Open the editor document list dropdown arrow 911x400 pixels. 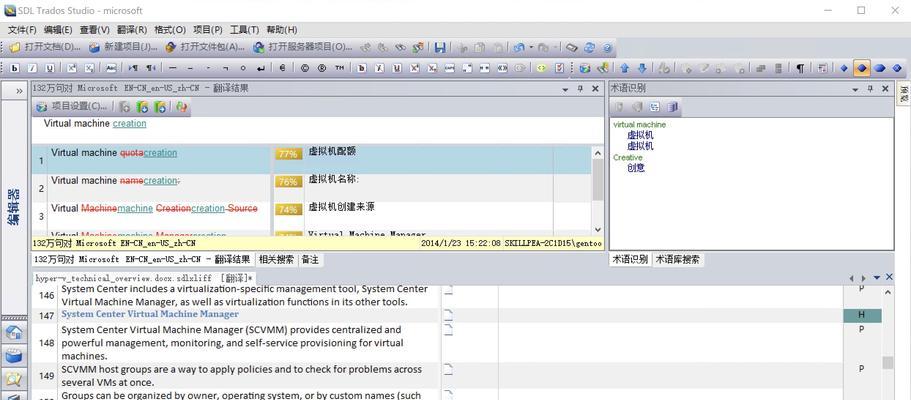[877, 278]
